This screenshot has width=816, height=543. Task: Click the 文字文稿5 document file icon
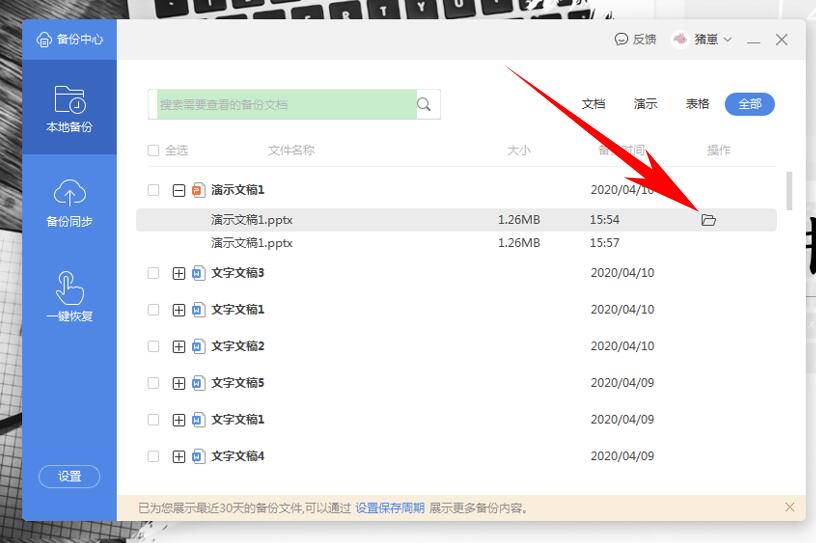pyautogui.click(x=198, y=383)
